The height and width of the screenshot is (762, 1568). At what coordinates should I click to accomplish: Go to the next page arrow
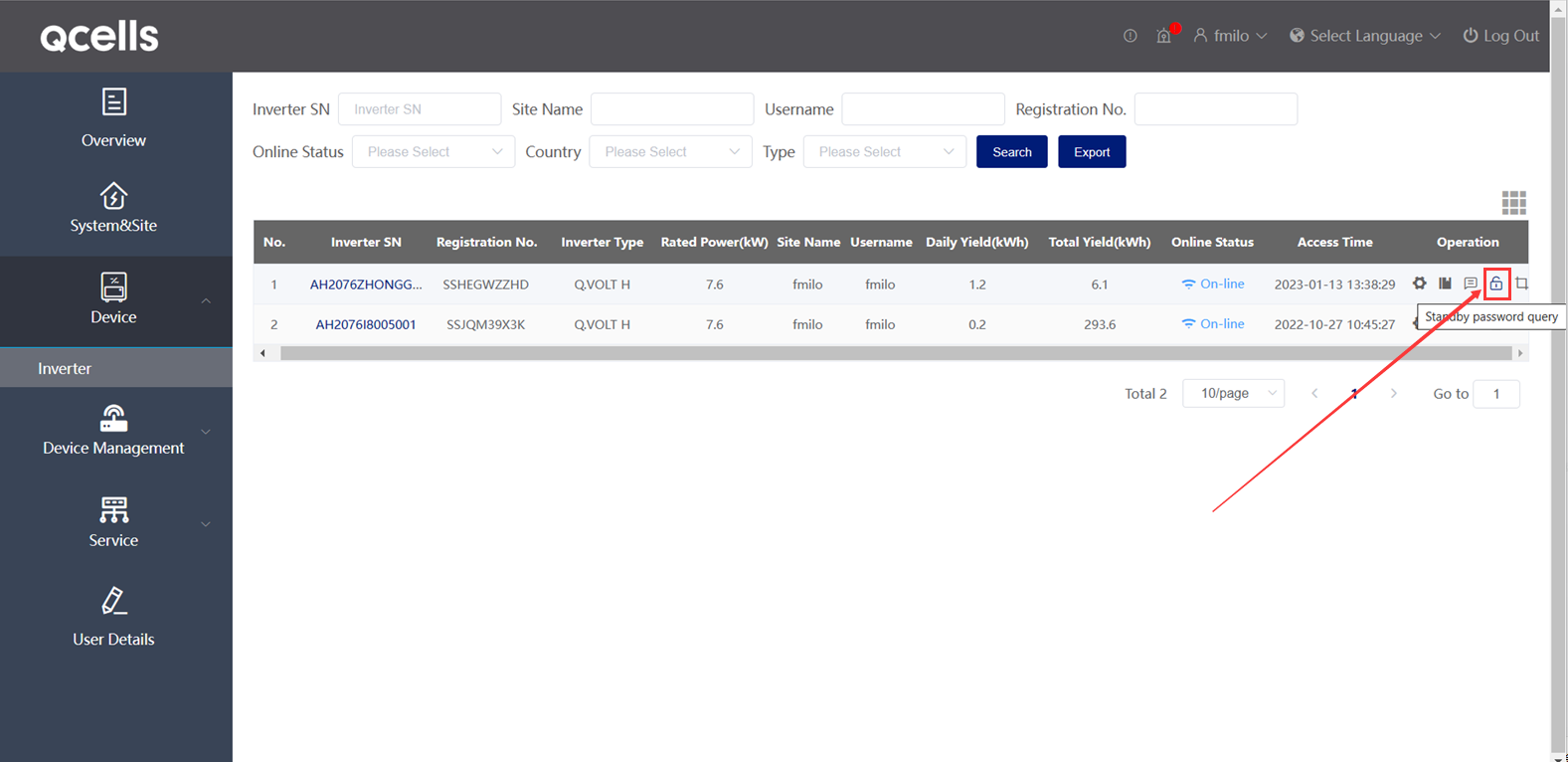coord(1394,393)
